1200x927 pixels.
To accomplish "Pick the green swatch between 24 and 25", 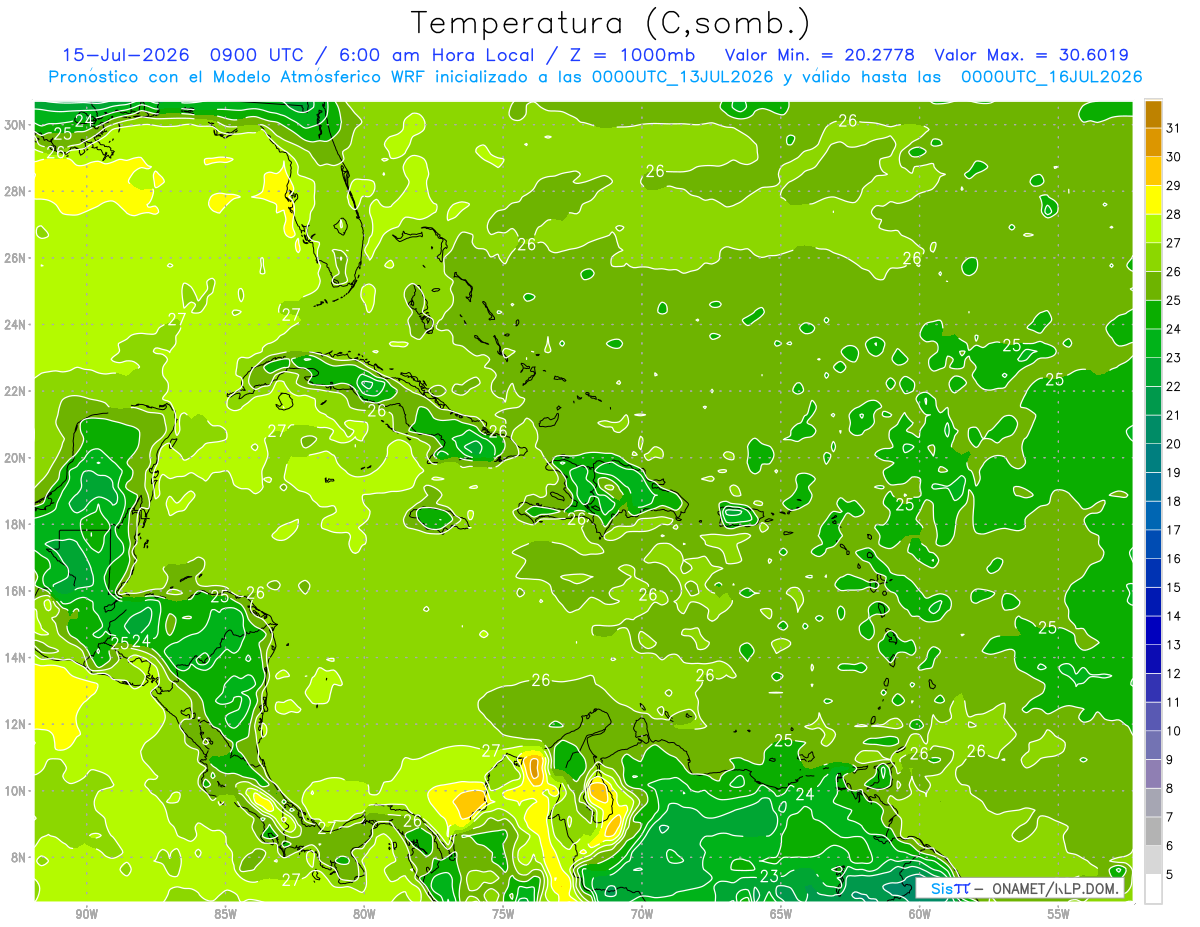I will click(x=1153, y=315).
